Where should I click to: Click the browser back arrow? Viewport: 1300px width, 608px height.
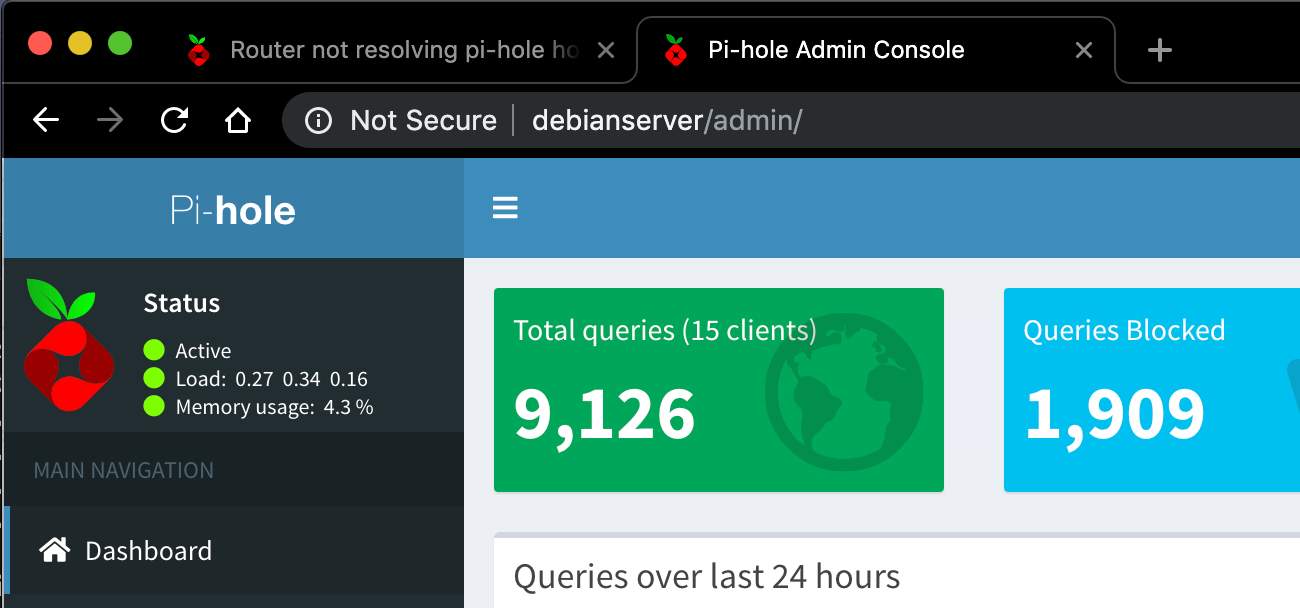point(46,121)
